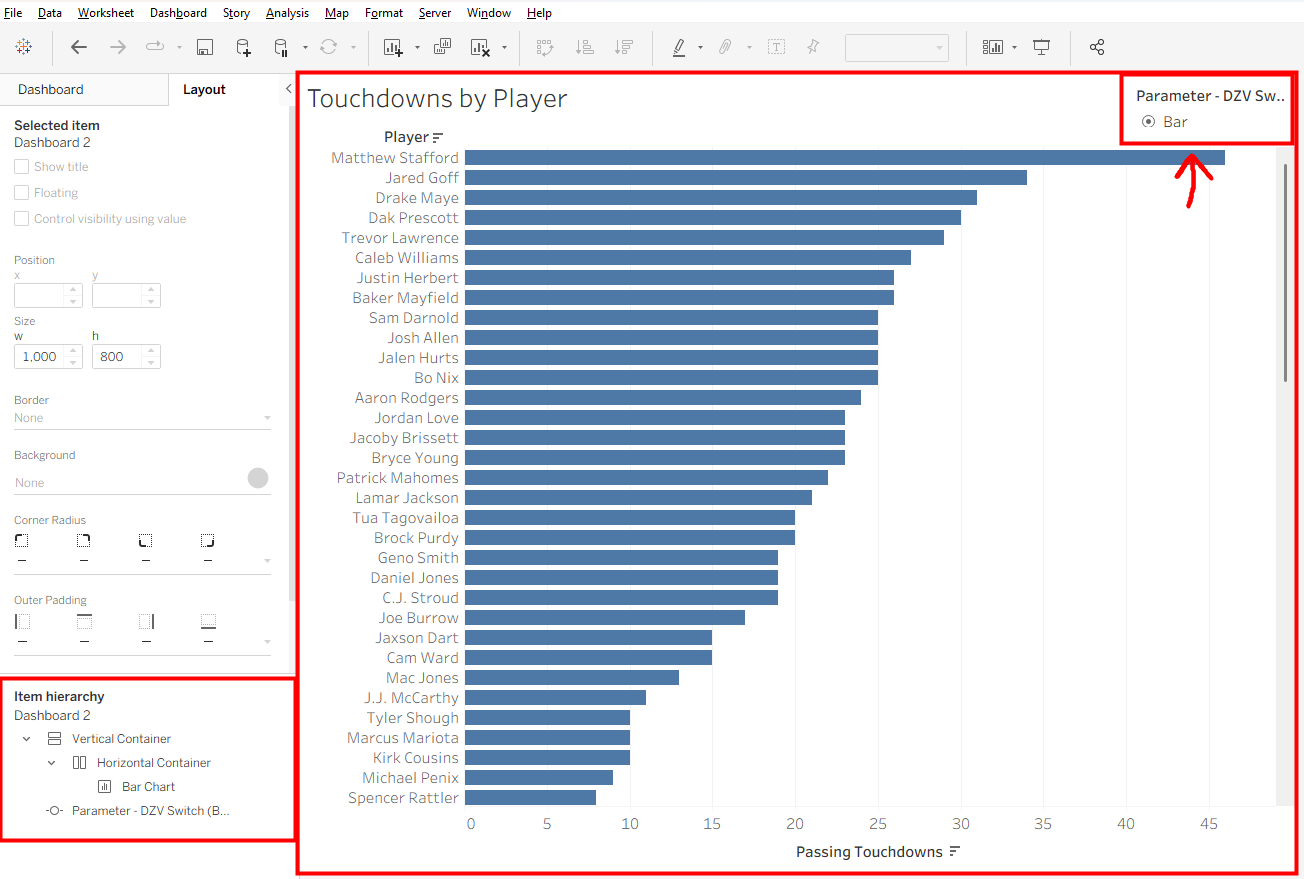Click the height size input field
Viewport: 1304px width, 879px height.
(116, 357)
